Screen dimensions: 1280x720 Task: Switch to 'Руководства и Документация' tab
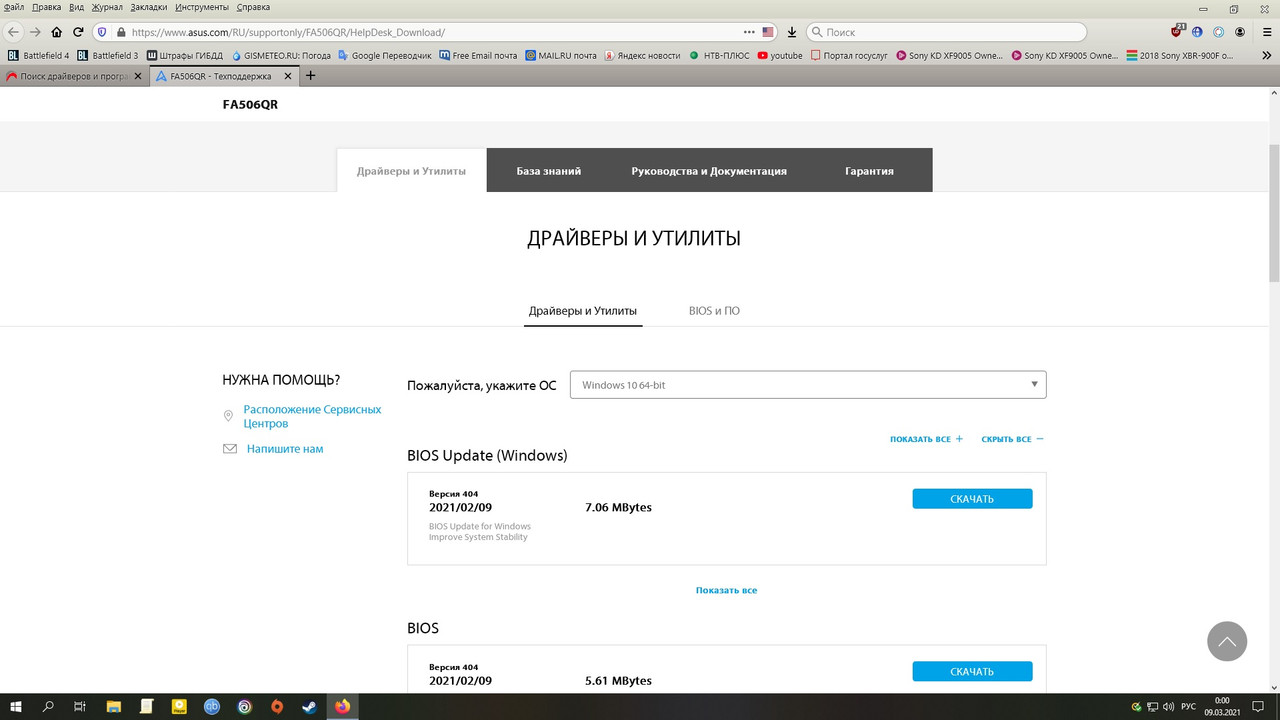tap(709, 171)
